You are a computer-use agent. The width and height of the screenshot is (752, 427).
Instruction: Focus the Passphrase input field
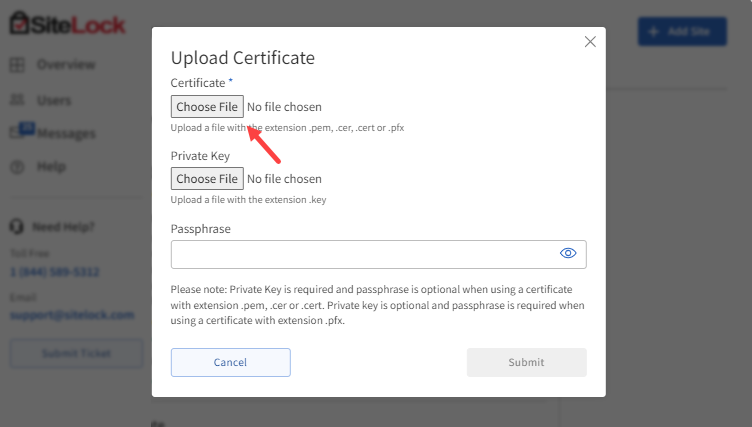click(362, 254)
